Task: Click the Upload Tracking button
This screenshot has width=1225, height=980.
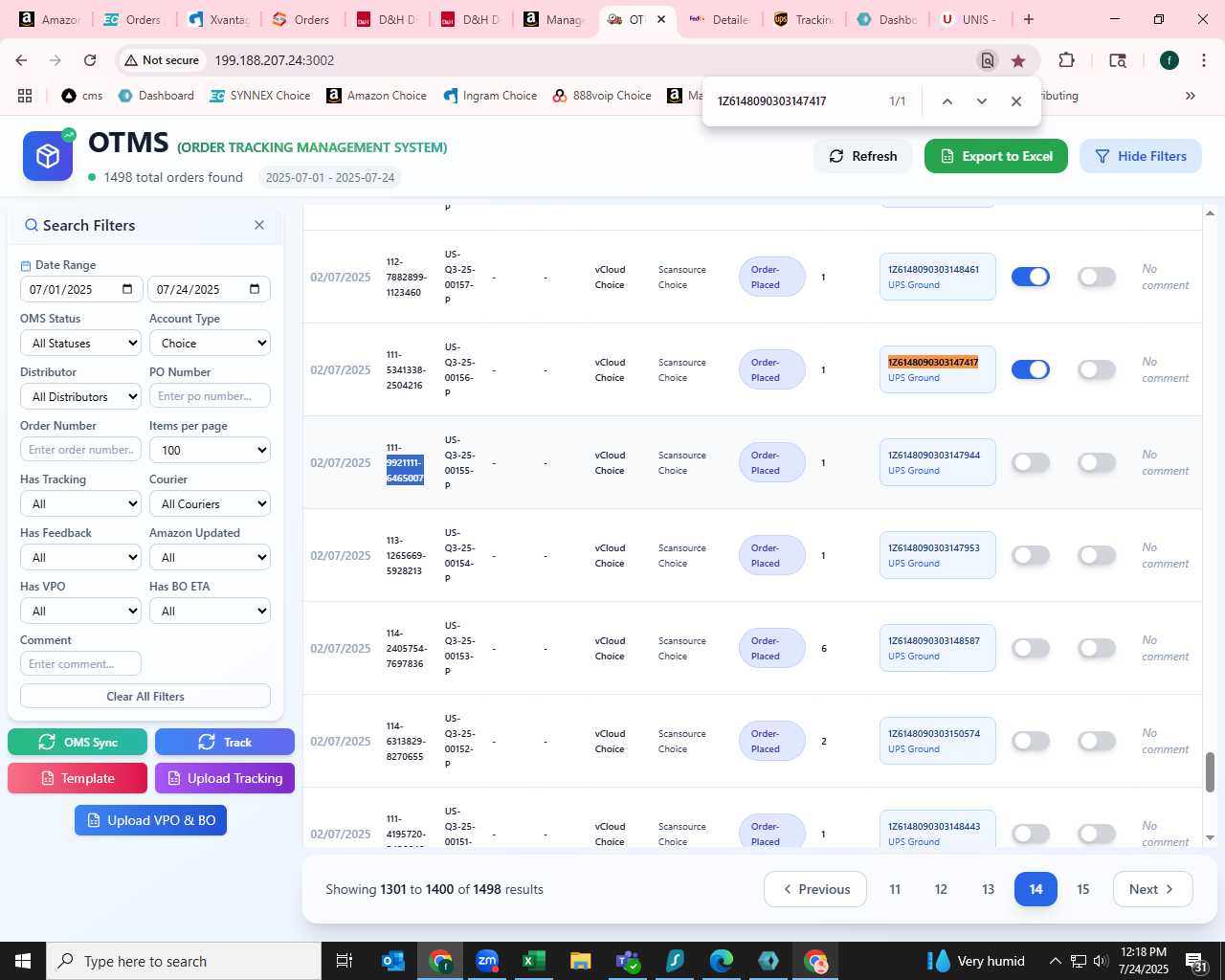Action: coord(225,778)
